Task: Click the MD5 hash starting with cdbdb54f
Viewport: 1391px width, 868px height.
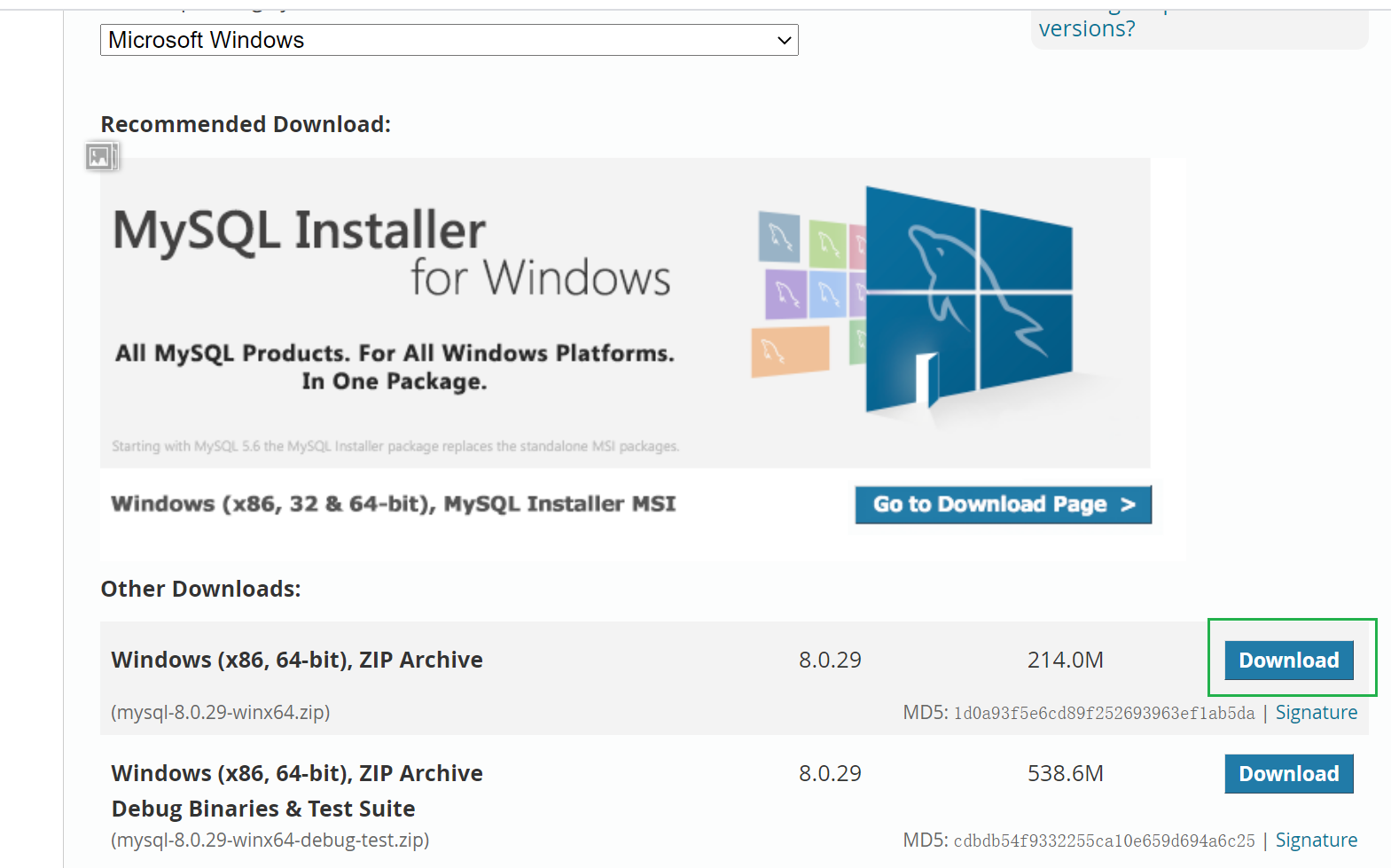Action: [x=1104, y=841]
